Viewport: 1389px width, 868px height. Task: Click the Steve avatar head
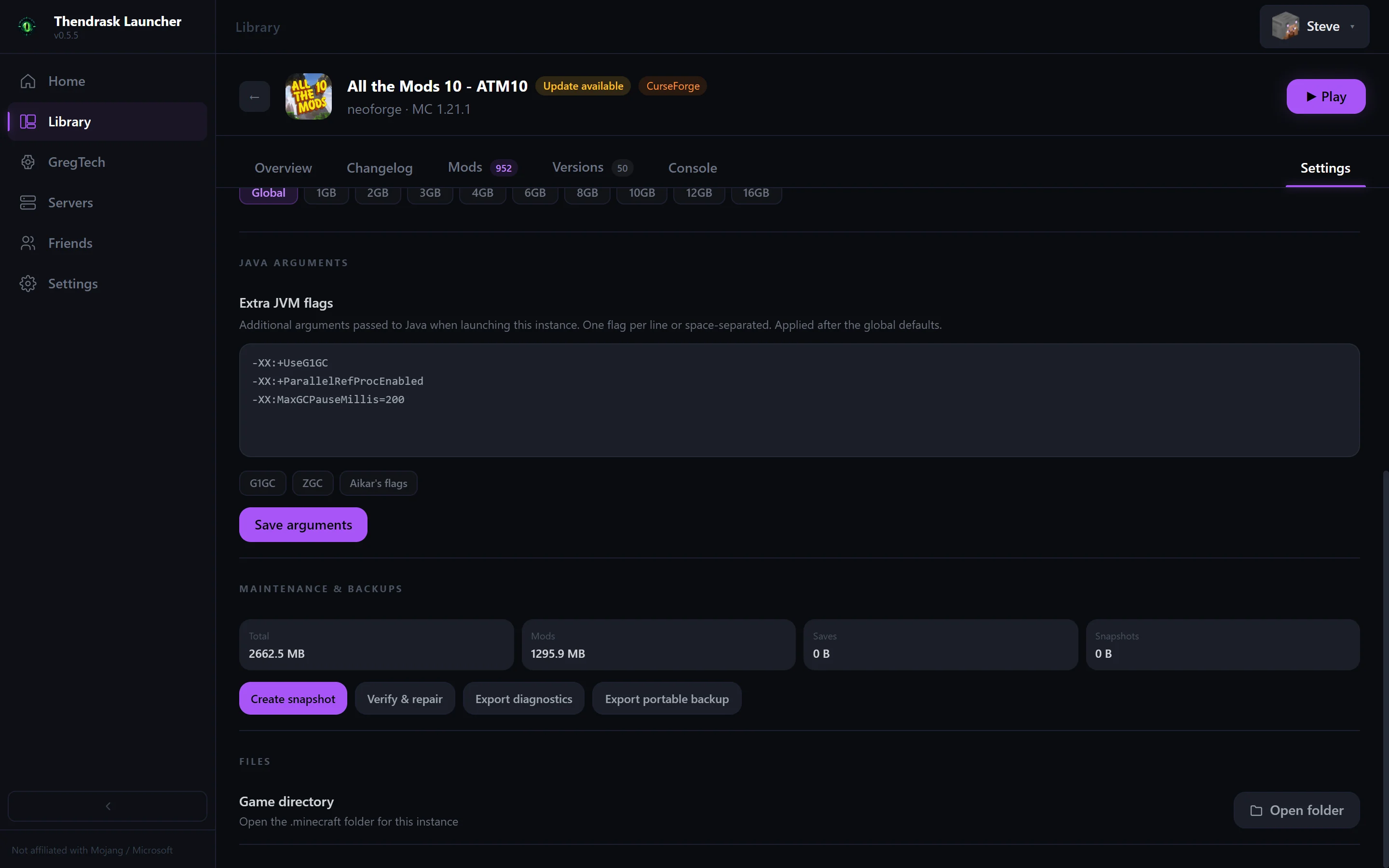tap(1285, 27)
